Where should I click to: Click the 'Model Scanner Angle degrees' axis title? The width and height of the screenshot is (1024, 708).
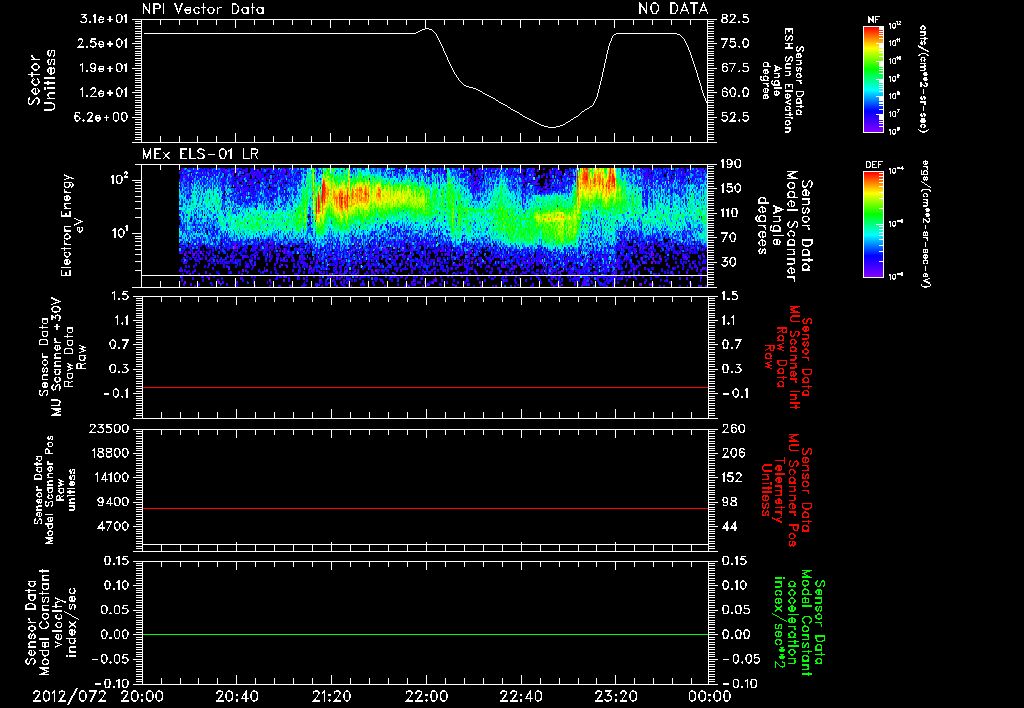click(x=786, y=225)
